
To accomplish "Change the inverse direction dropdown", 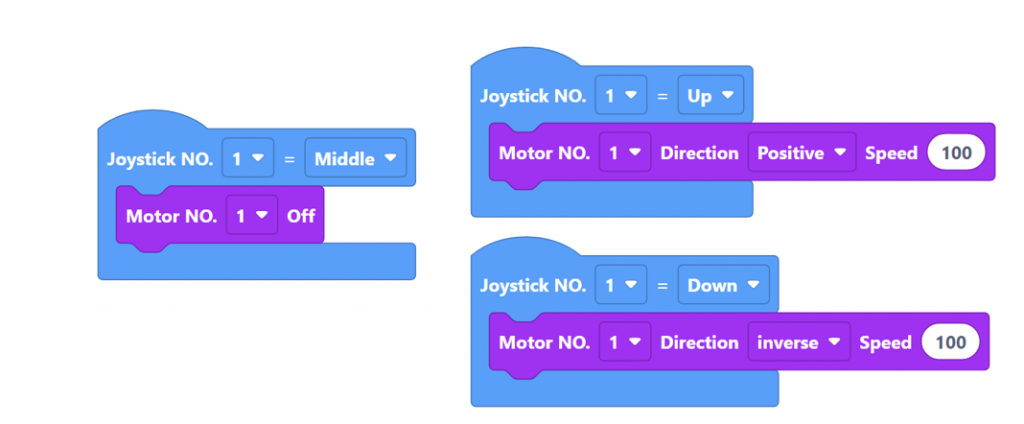I will [x=798, y=342].
